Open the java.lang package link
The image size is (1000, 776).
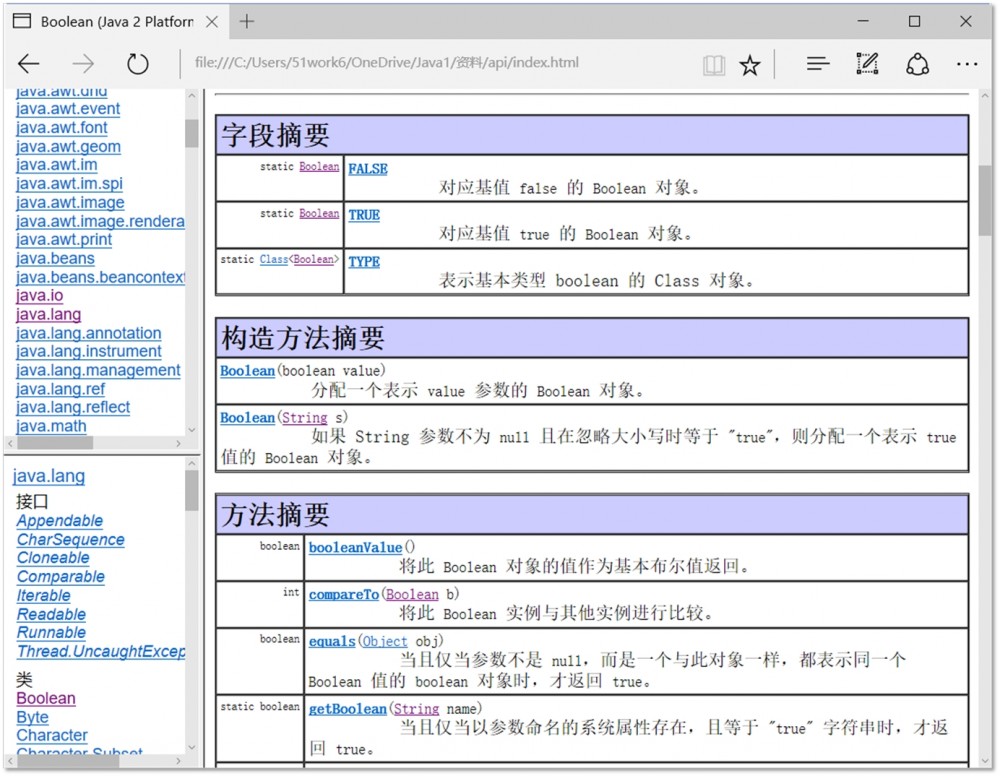(48, 314)
